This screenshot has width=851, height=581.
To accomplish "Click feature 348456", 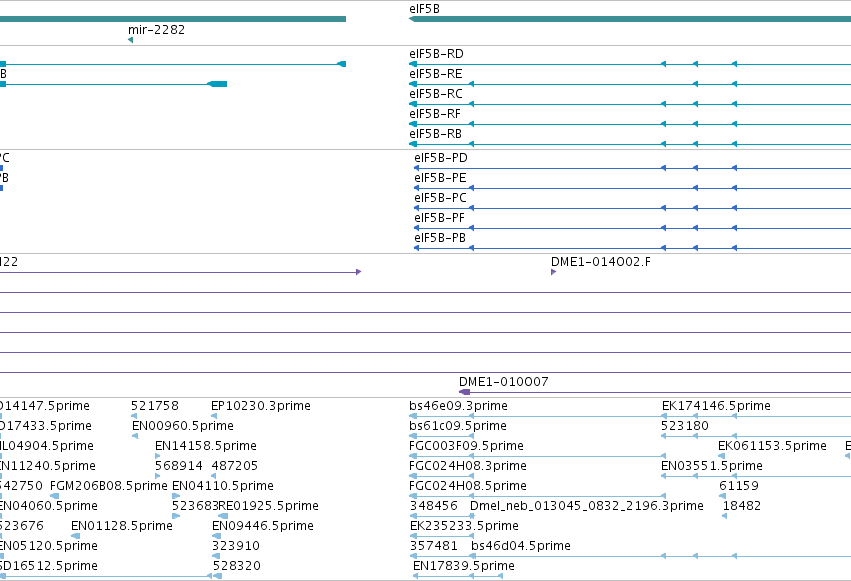I will point(434,506).
